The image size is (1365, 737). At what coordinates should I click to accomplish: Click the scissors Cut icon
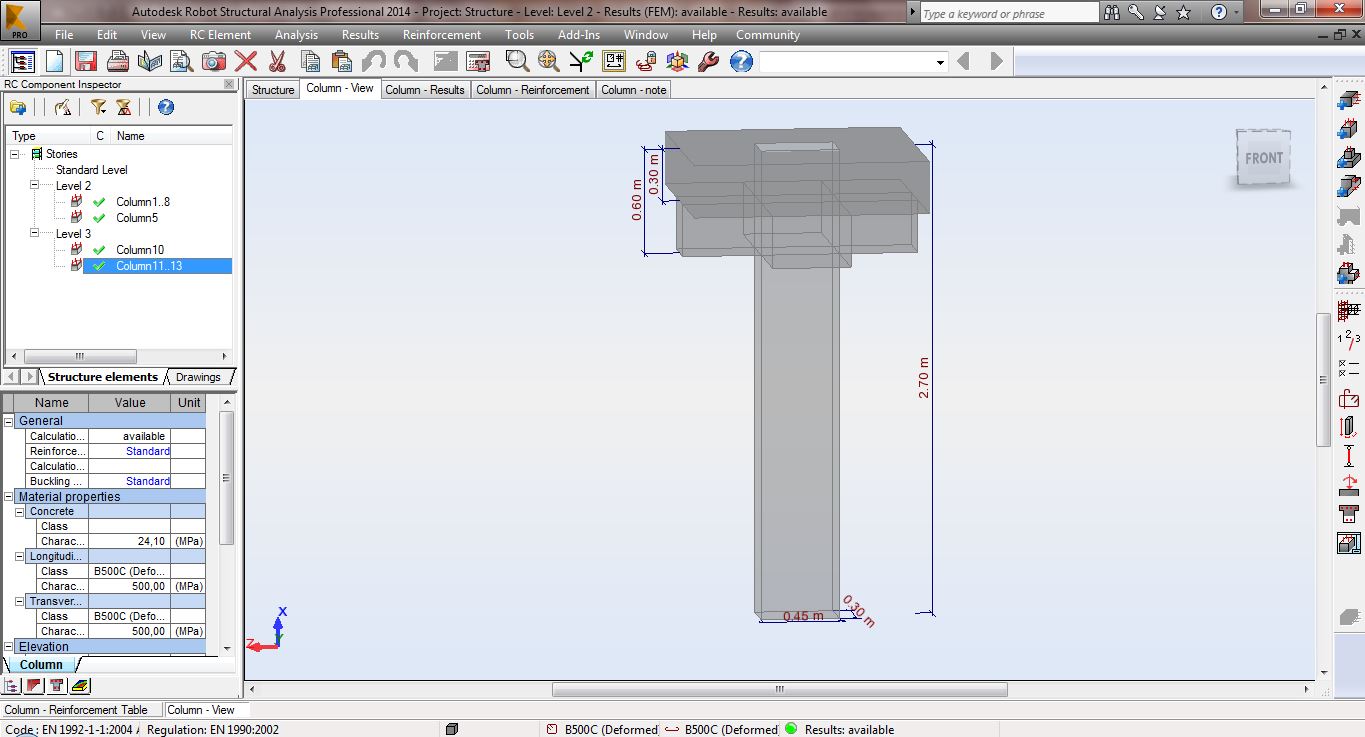coord(277,61)
